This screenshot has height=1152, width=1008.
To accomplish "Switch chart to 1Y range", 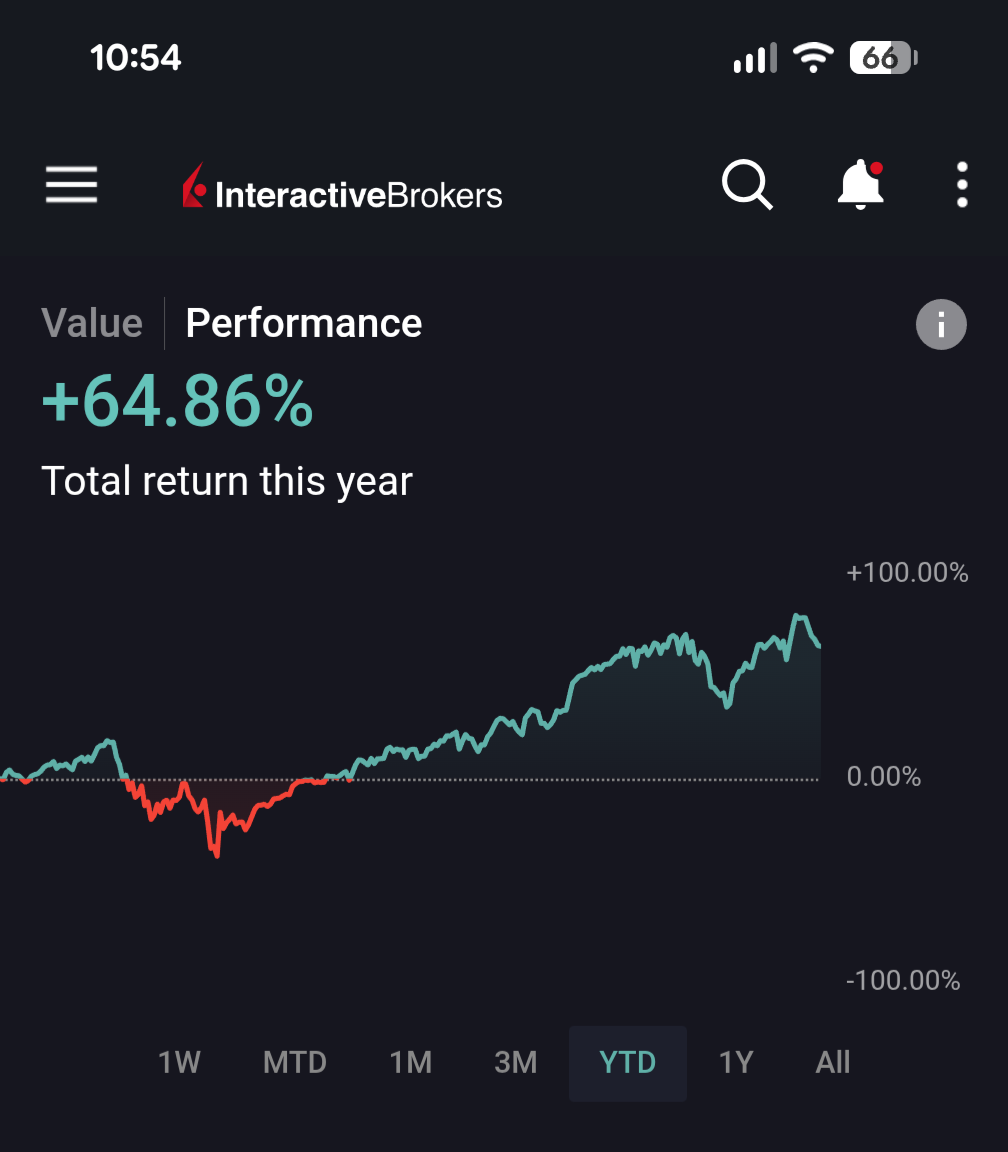I will (x=735, y=1062).
